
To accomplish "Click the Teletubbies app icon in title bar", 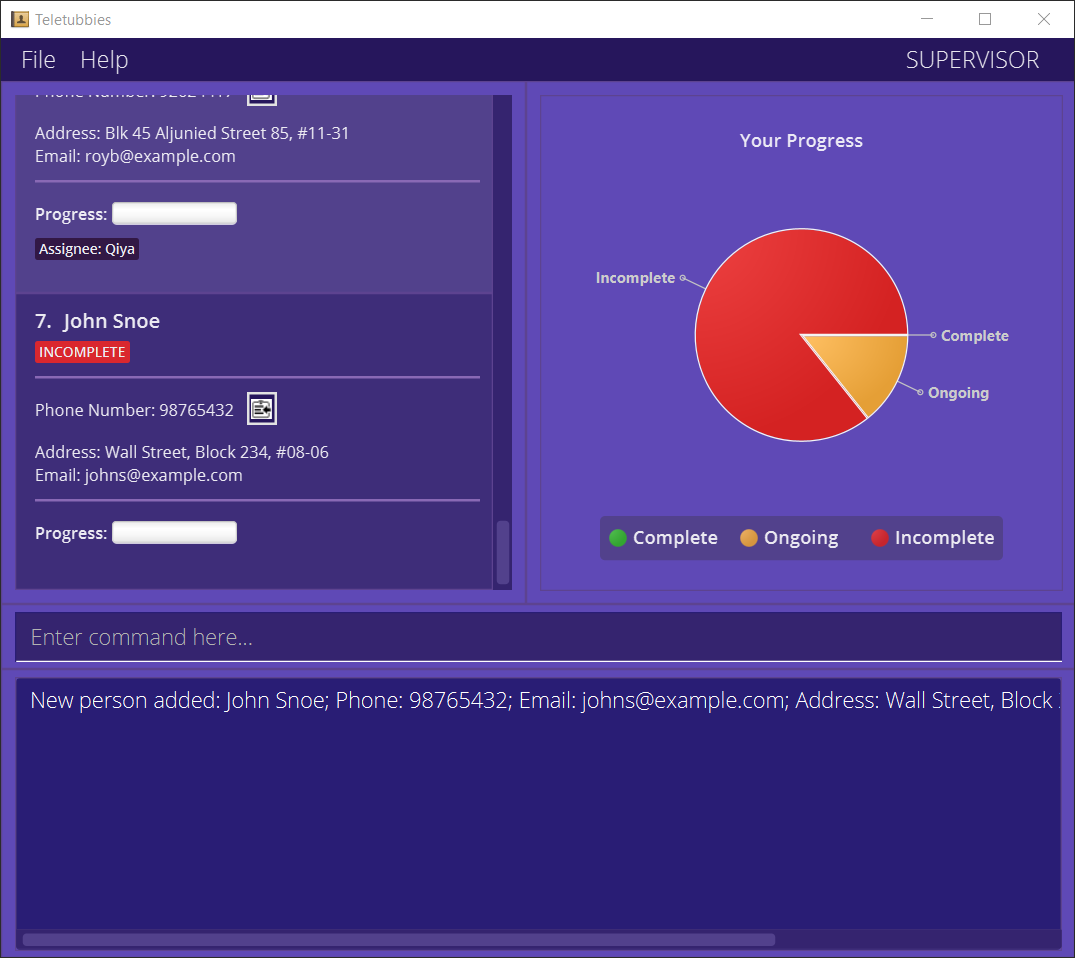I will point(19,19).
